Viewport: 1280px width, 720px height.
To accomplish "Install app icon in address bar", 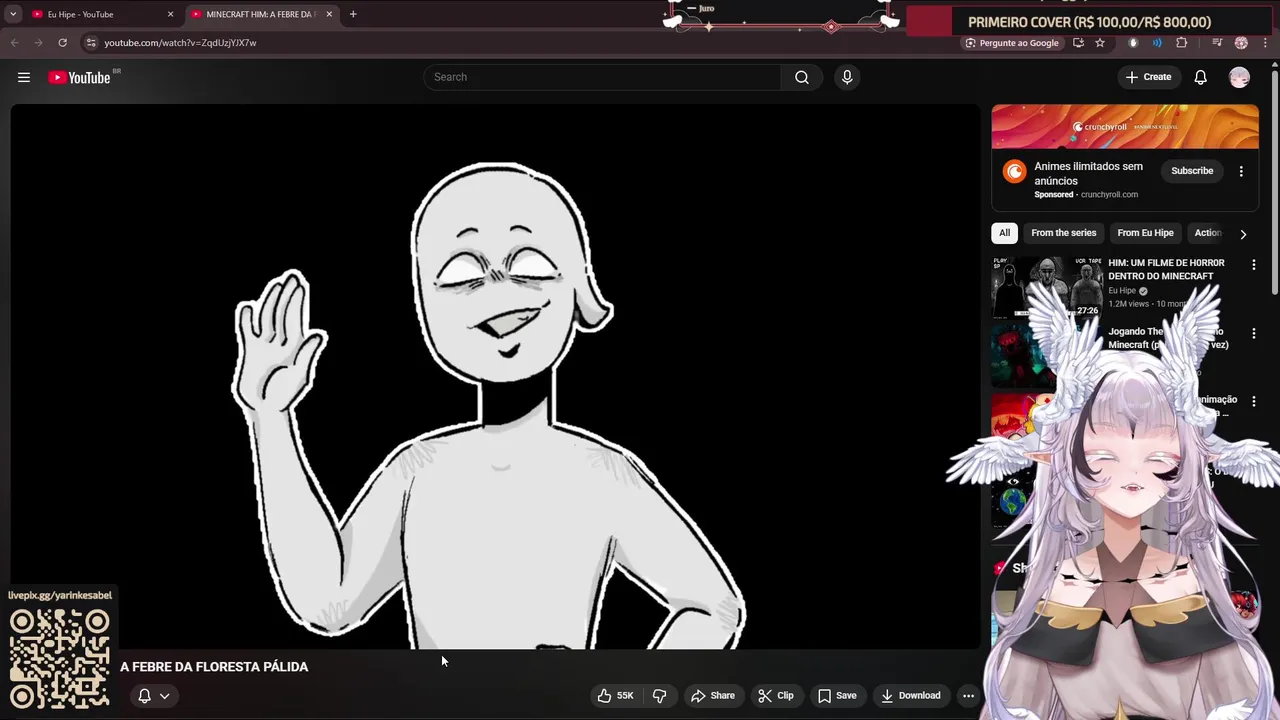I will (x=1078, y=43).
